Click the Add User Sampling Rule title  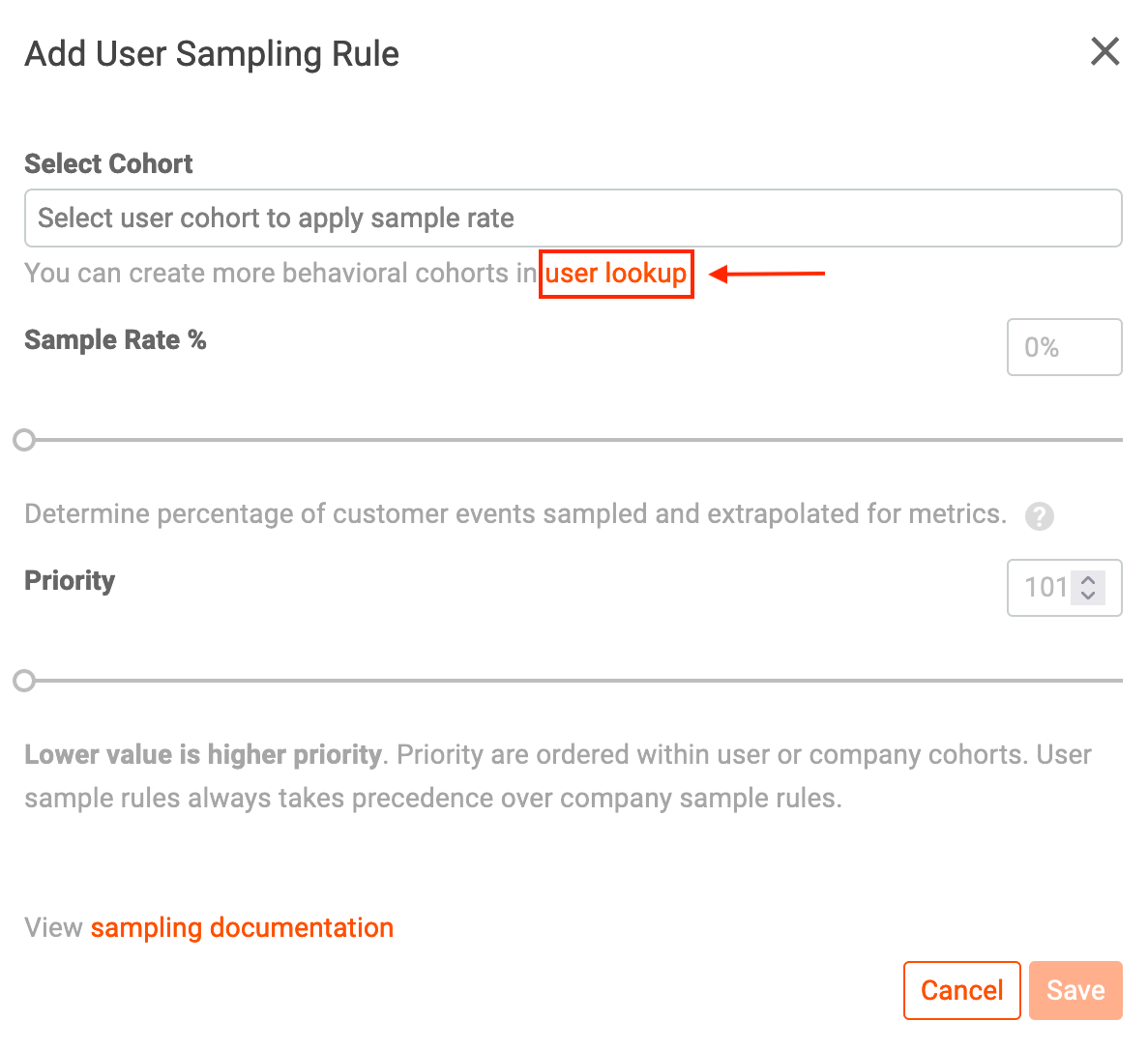tap(212, 54)
